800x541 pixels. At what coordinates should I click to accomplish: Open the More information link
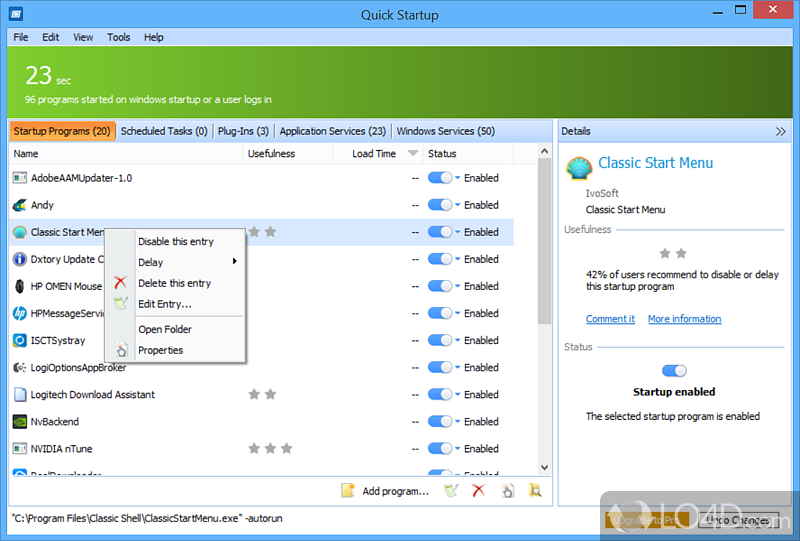click(x=684, y=319)
